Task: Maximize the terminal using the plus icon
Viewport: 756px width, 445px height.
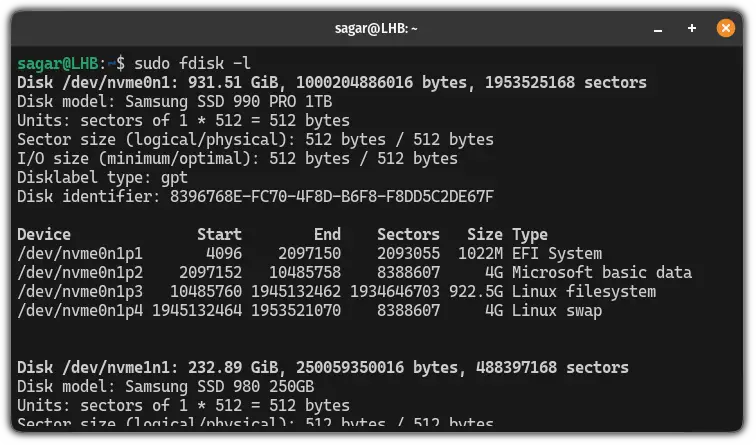Action: tap(691, 28)
